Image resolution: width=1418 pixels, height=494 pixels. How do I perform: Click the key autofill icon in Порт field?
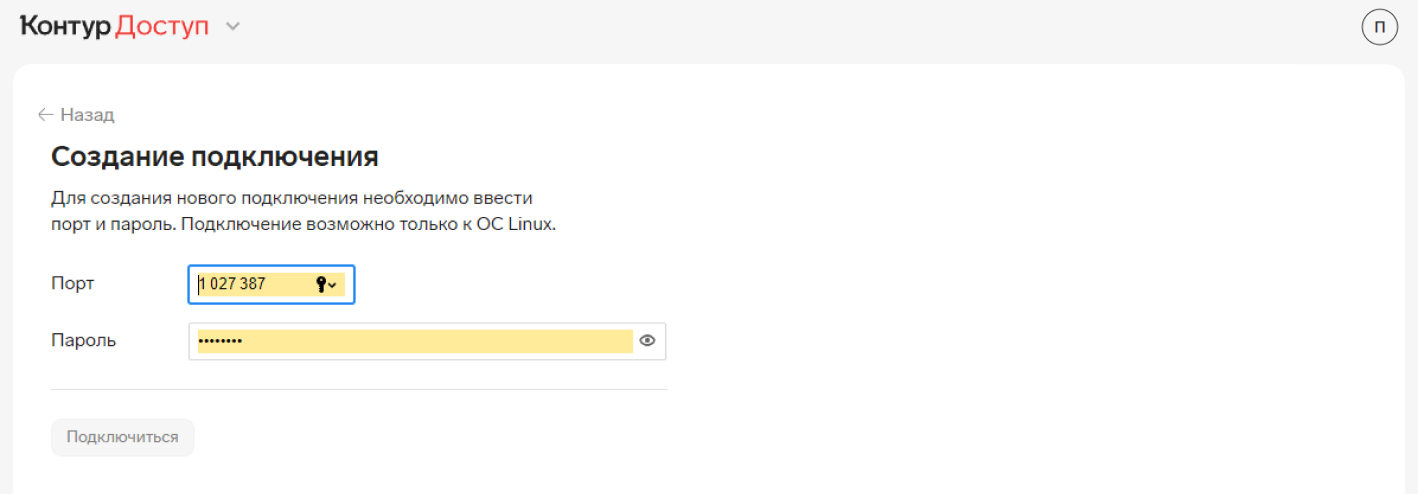pos(322,285)
